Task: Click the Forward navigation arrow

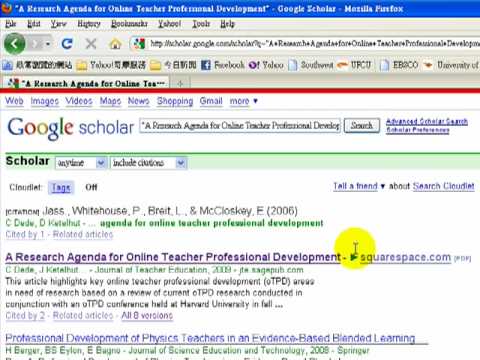Action: (x=36, y=44)
